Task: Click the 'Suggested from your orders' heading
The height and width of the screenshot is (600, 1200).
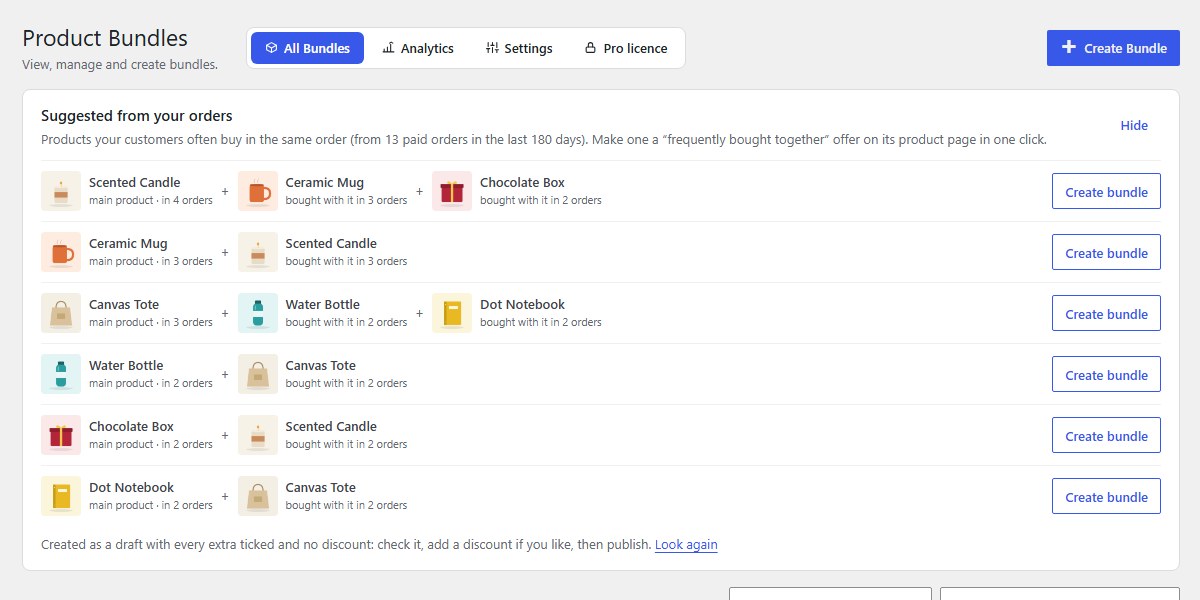Action: tap(137, 116)
